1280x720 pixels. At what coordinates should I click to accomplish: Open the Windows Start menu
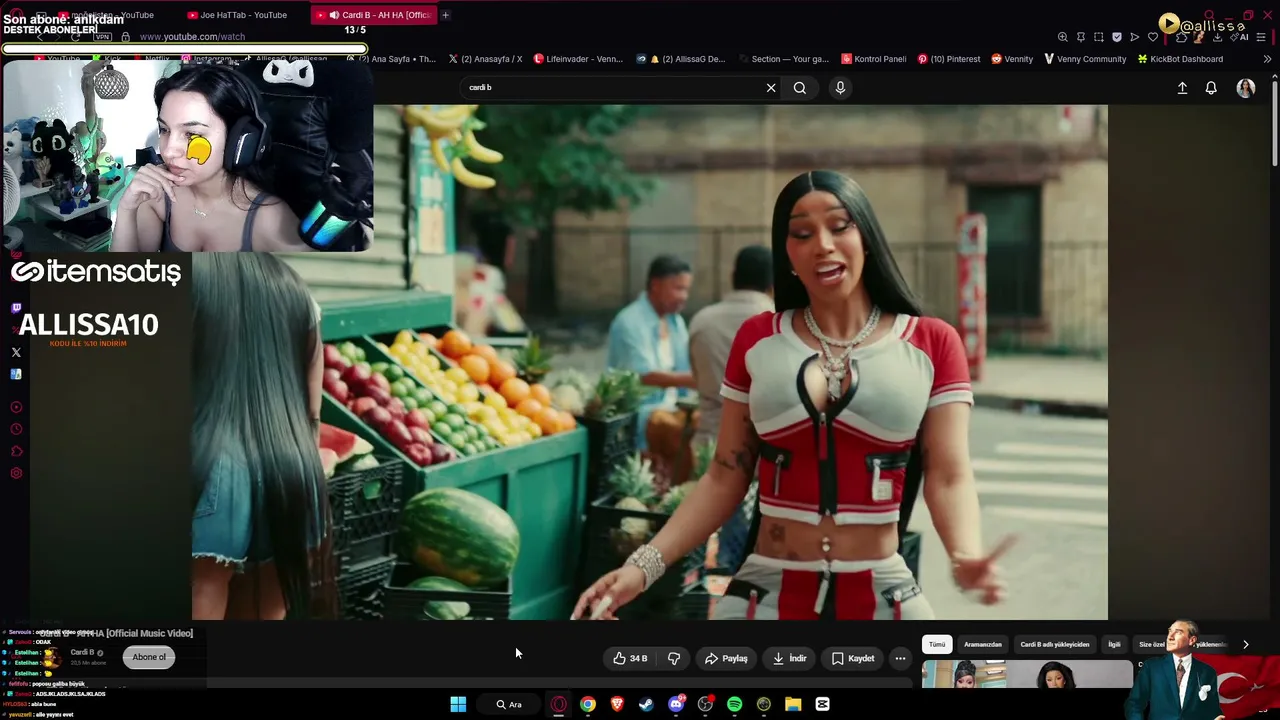click(x=458, y=704)
